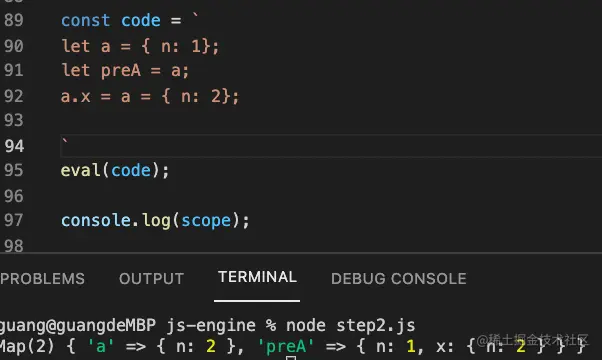Click line number 91 in gutter
This screenshot has height=360, width=602.
pos(14,71)
